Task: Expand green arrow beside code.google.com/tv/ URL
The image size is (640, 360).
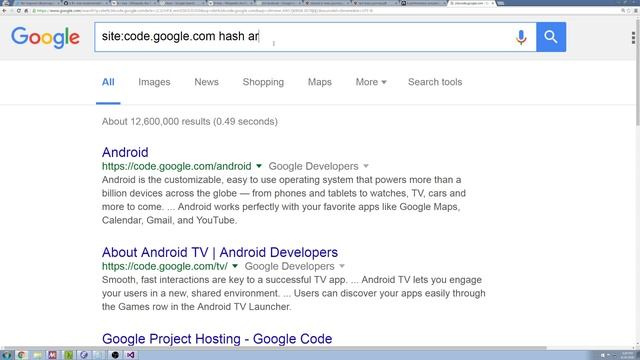Action: coord(235,266)
